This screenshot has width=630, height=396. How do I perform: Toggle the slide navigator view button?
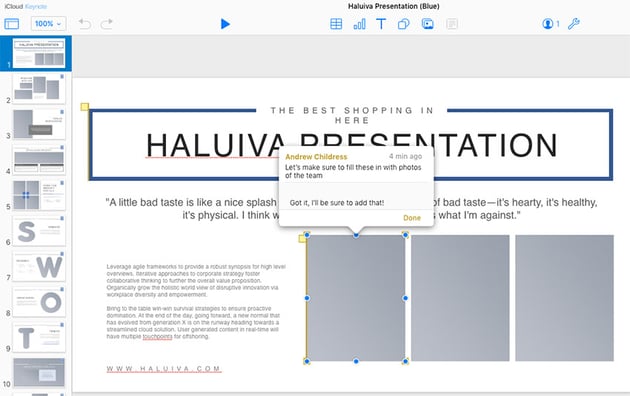click(x=12, y=24)
